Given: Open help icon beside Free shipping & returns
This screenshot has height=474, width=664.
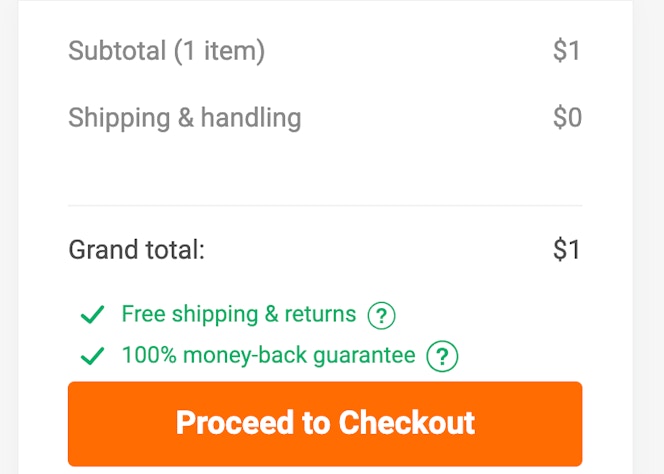Looking at the screenshot, I should [381, 315].
